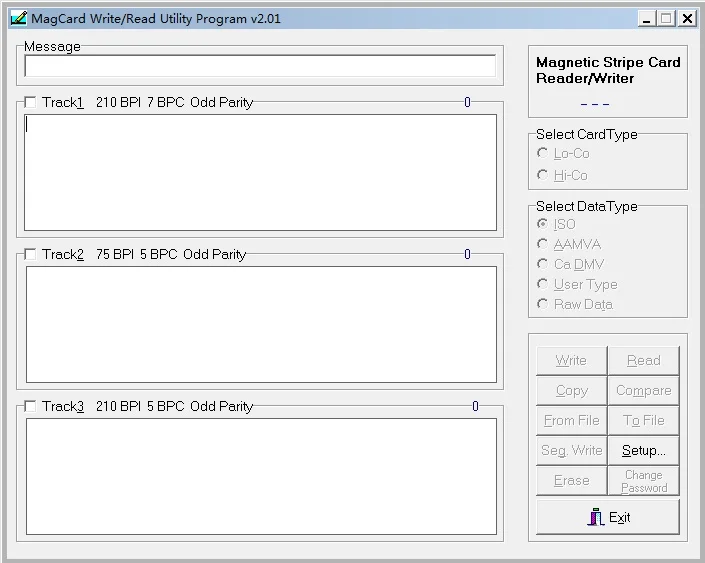Click the MagCard app icon in title bar
This screenshot has height=563, width=705.
coord(17,17)
